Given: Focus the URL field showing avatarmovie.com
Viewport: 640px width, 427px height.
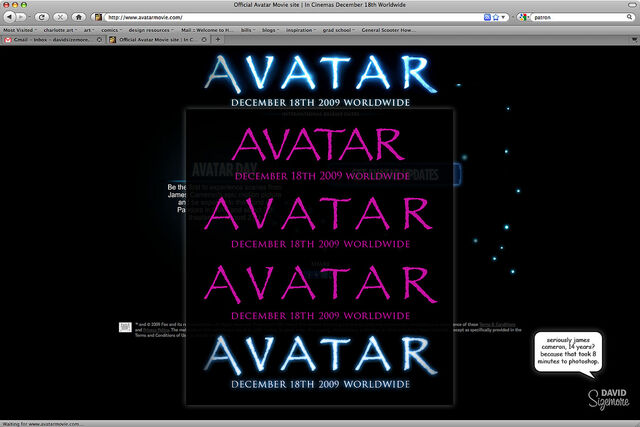Looking at the screenshot, I should click(293, 17).
